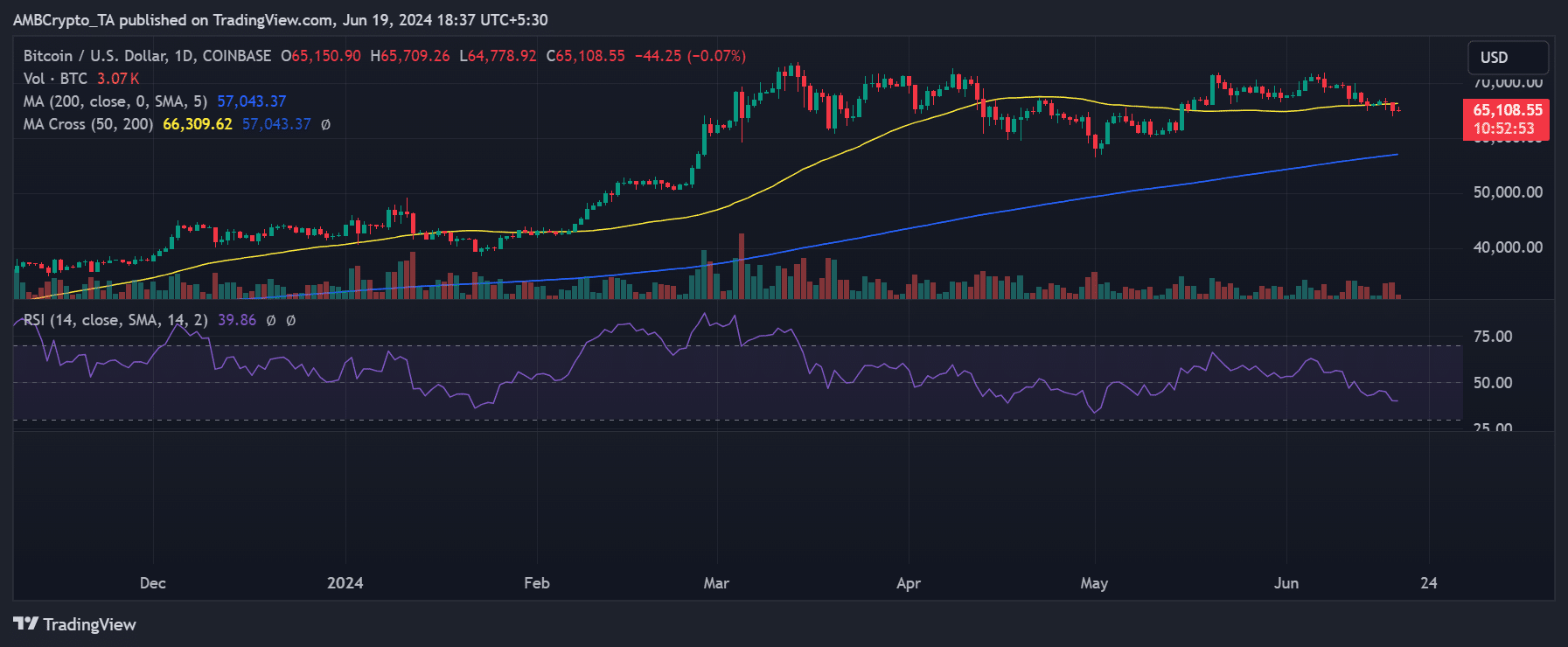Click the RSI (14, close, SMA, 14, 2) label
The height and width of the screenshot is (647, 1568).
pyautogui.click(x=115, y=320)
